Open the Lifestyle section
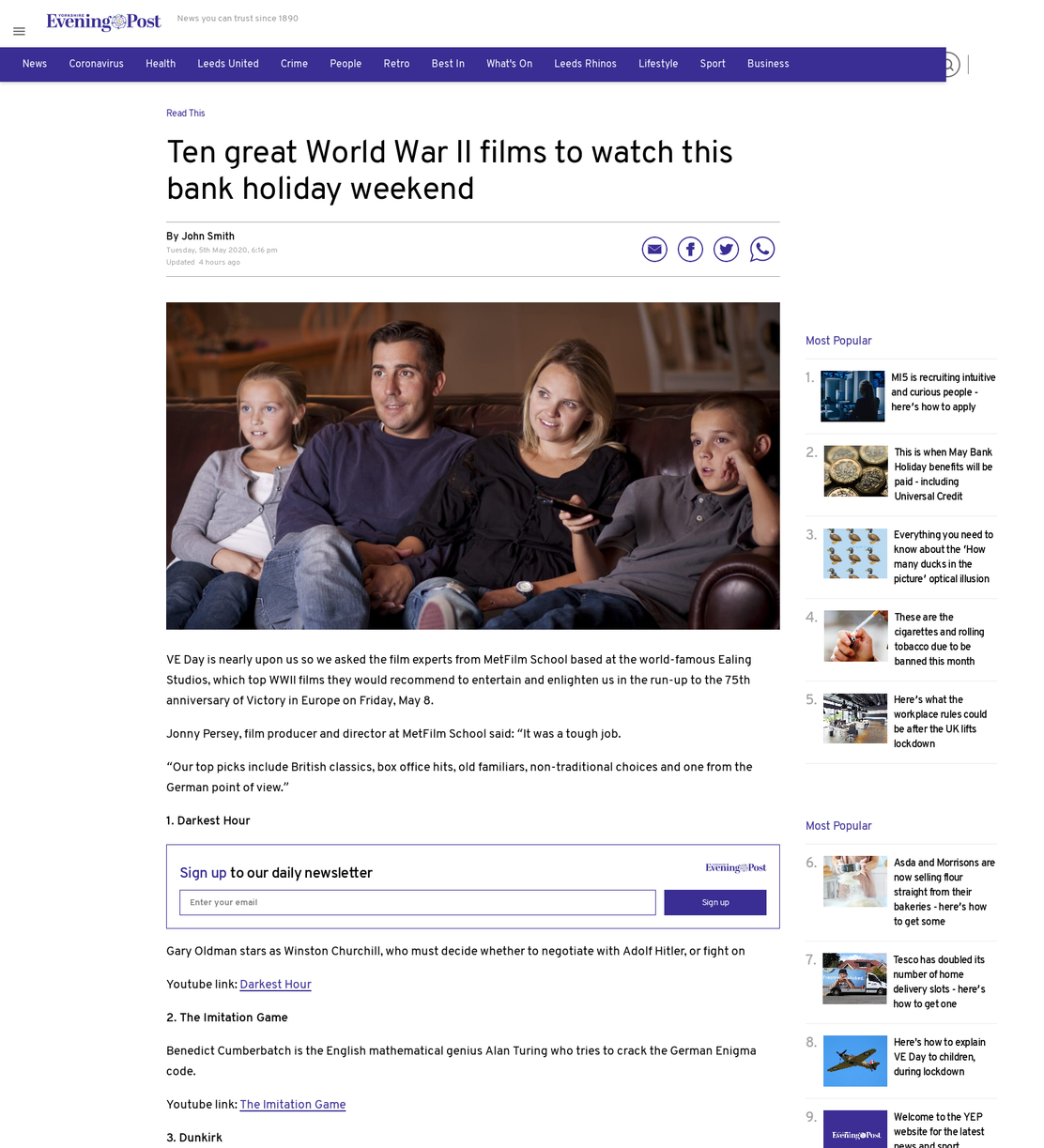 (658, 64)
